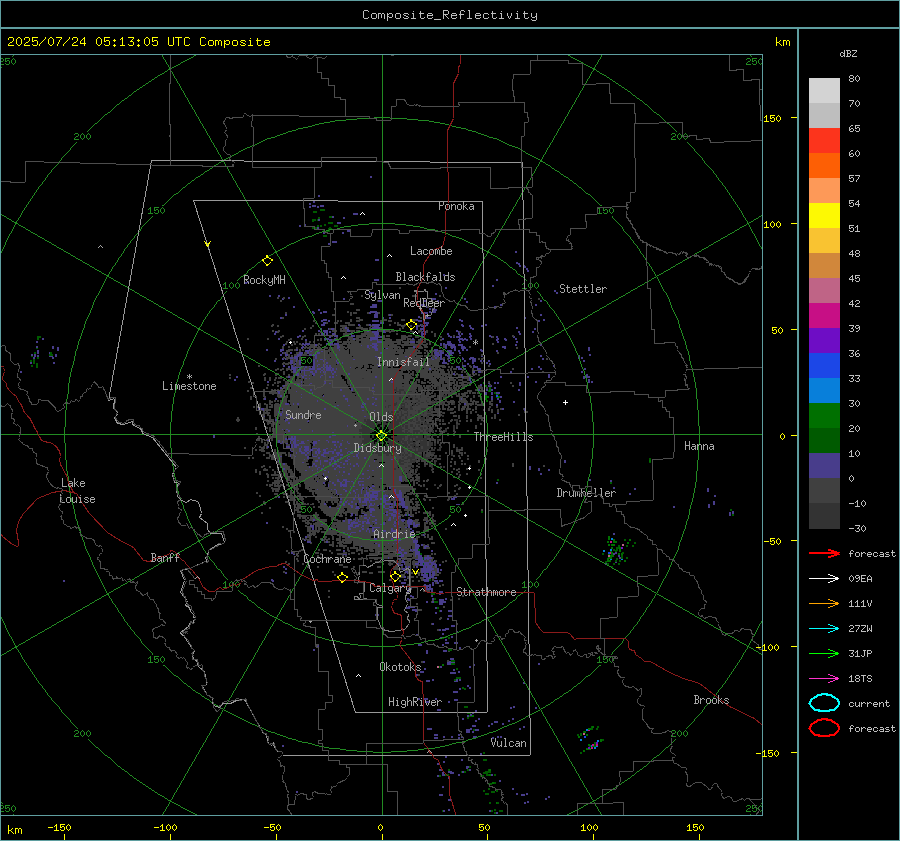
Task: Click the Cochrane city label
Action: click(x=327, y=559)
